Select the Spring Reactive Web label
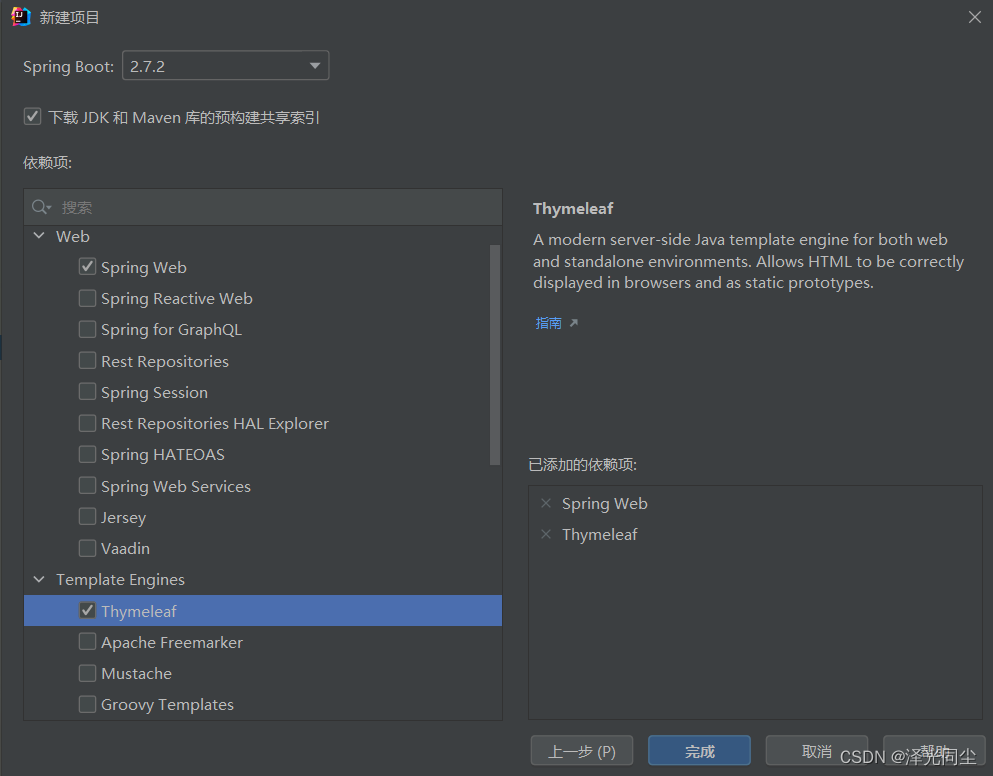The height and width of the screenshot is (776, 993). (177, 298)
